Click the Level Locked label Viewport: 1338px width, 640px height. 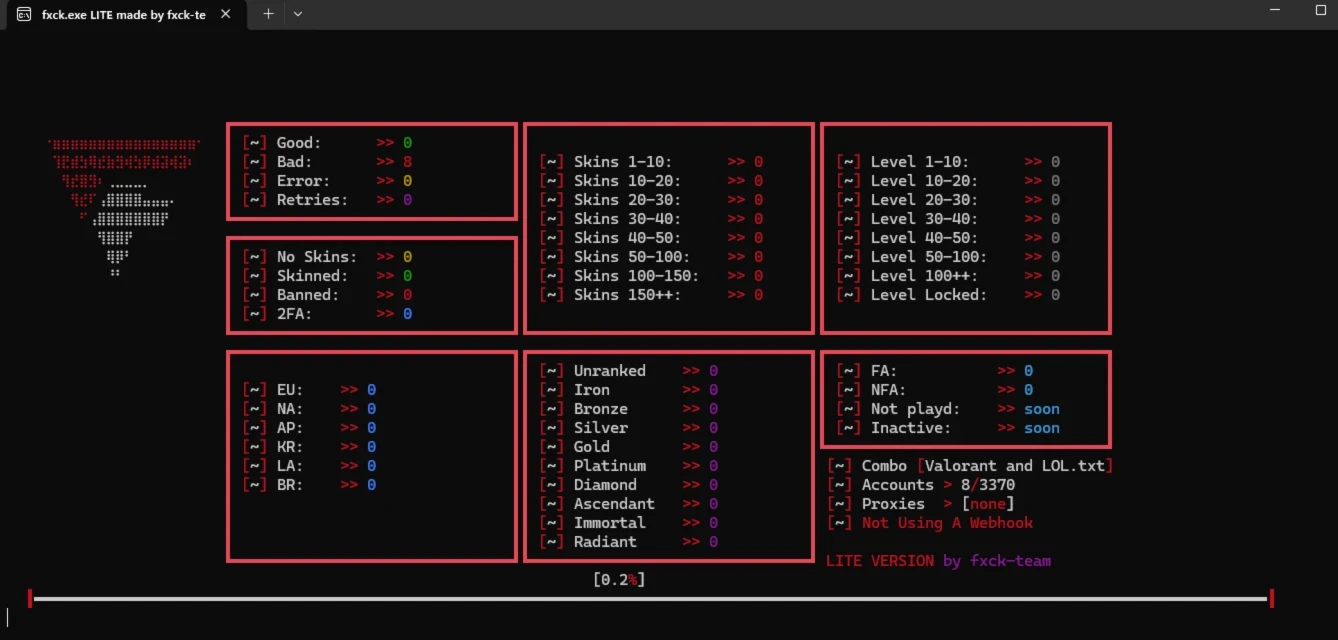[x=928, y=295]
